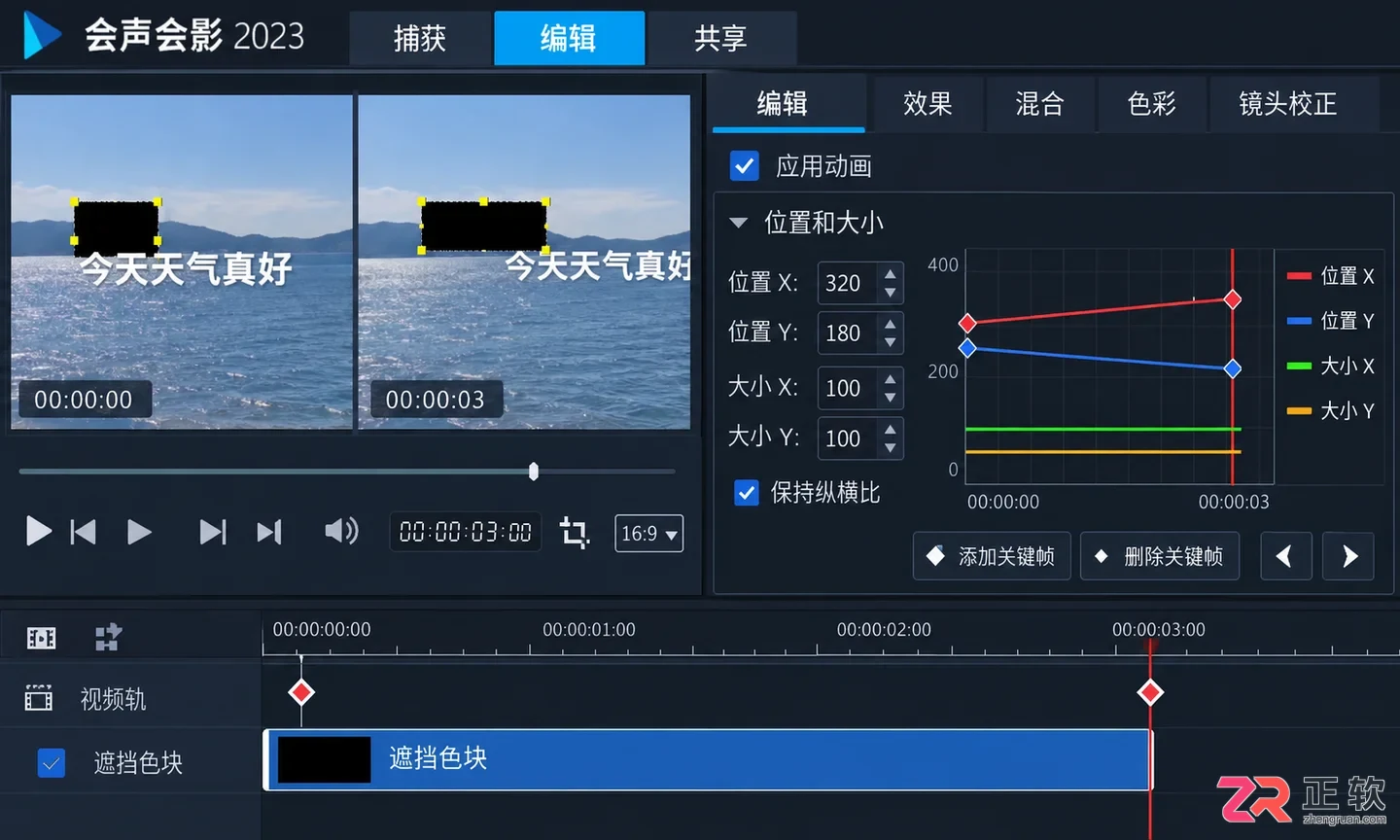
Task: Jump to next keyframe with right arrow
Action: (x=1348, y=556)
